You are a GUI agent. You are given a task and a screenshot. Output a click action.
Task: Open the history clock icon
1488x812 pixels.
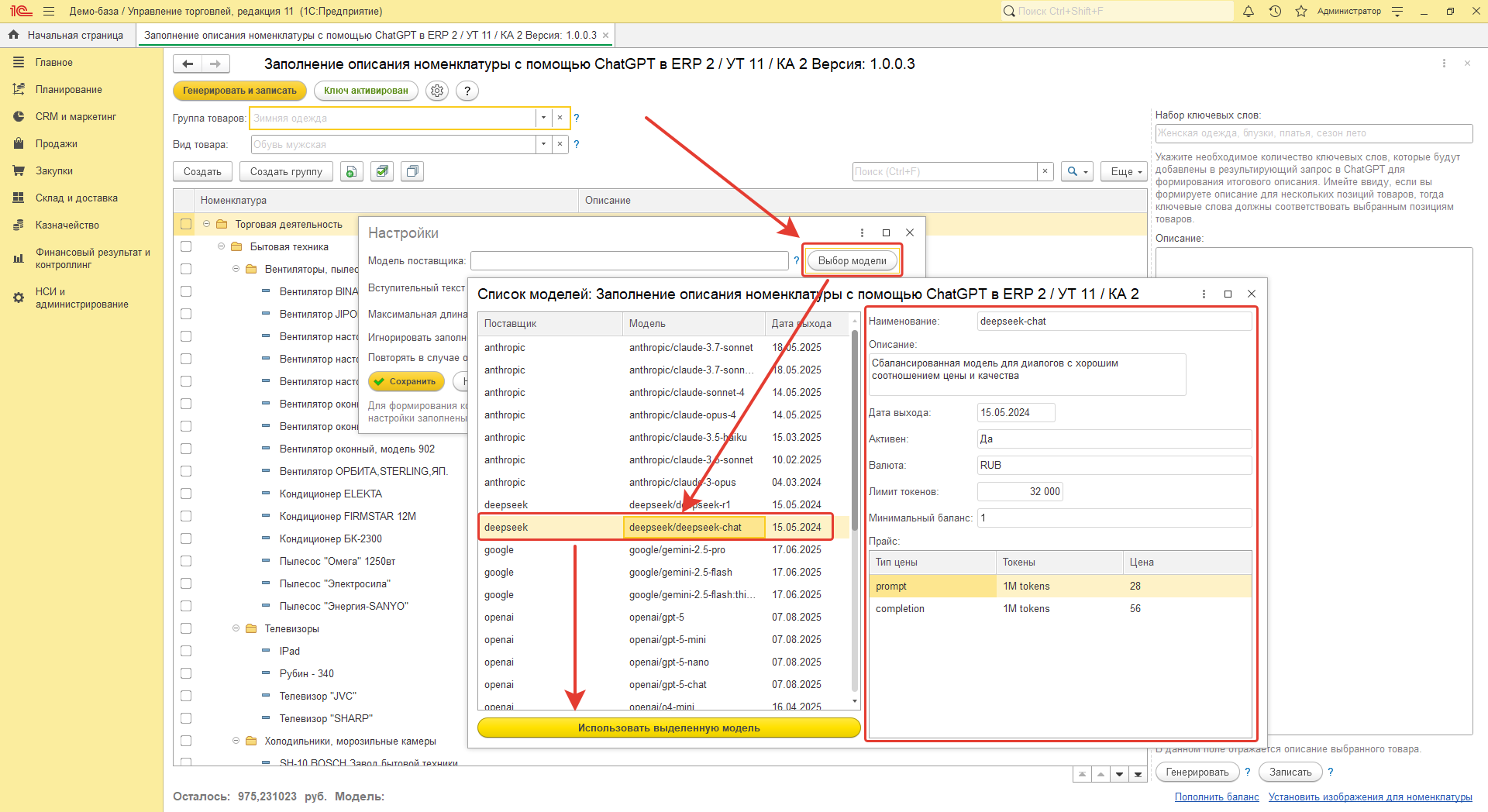(1275, 12)
